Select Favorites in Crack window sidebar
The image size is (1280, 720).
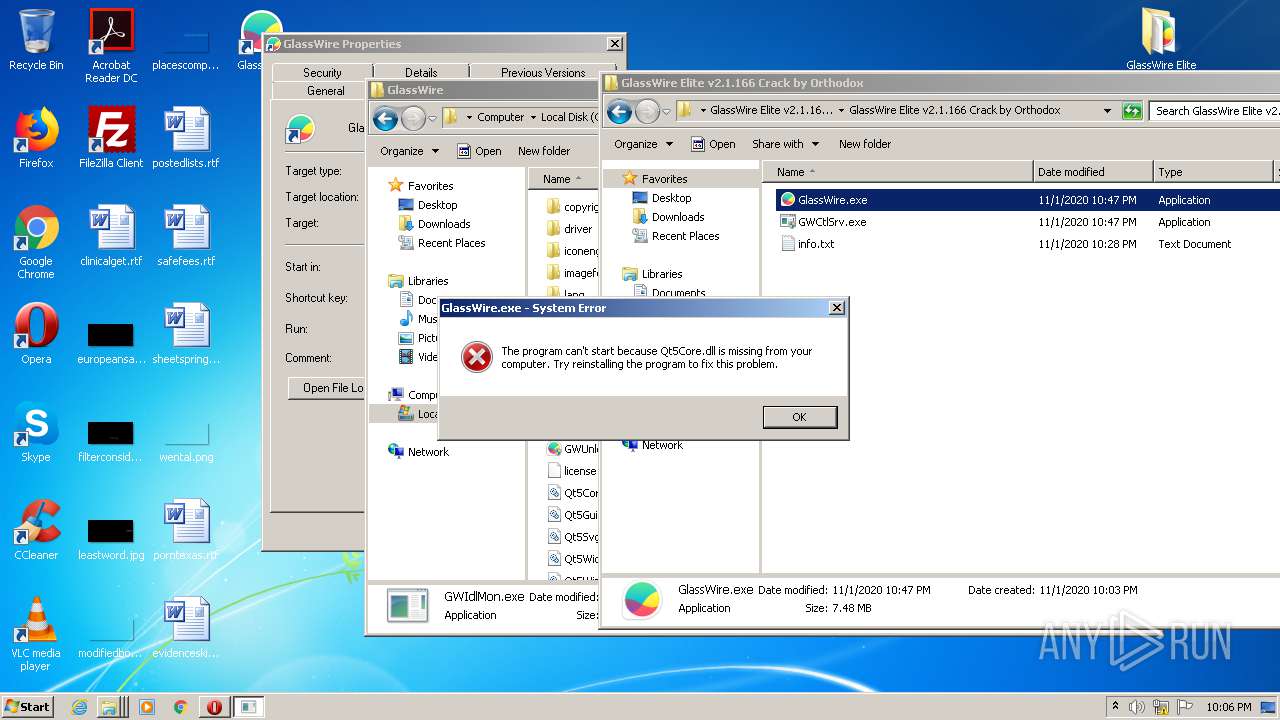point(664,179)
